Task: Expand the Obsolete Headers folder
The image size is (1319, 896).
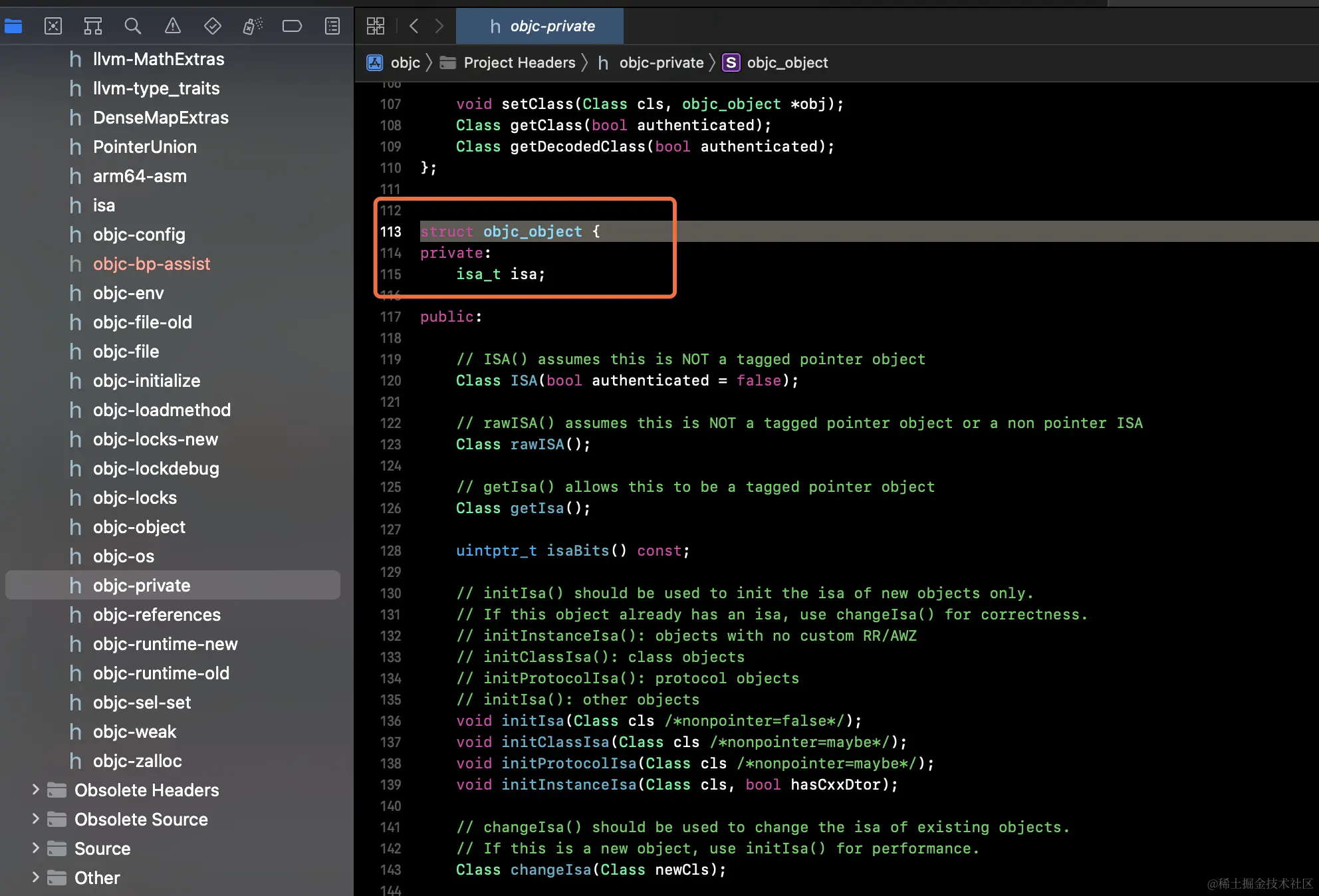Action: pyautogui.click(x=35, y=790)
